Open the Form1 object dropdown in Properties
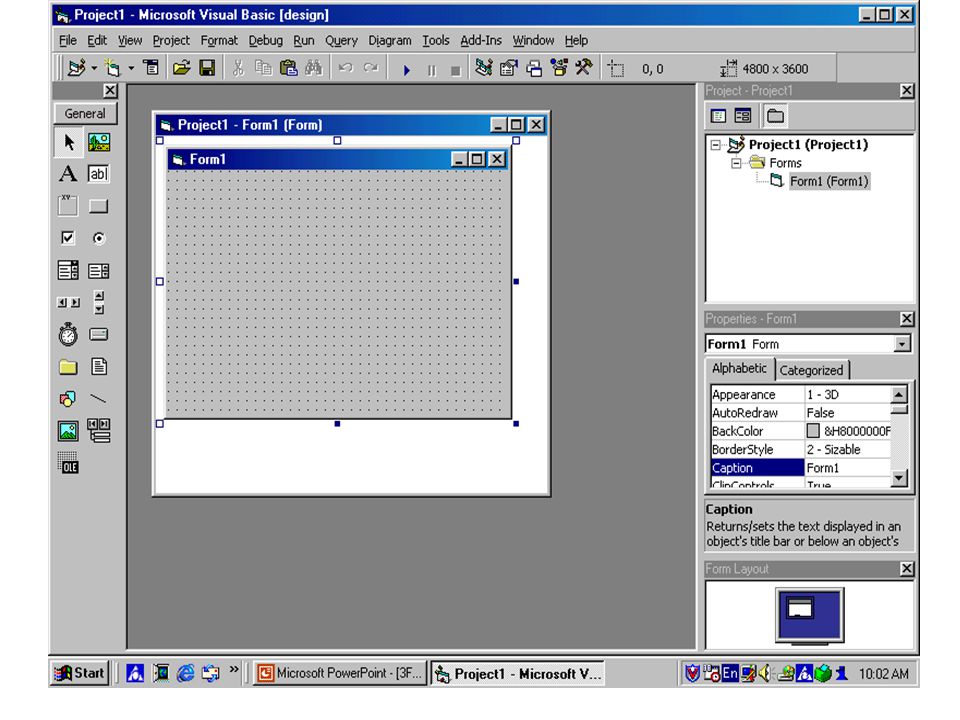This screenshot has width=960, height=720. point(902,344)
